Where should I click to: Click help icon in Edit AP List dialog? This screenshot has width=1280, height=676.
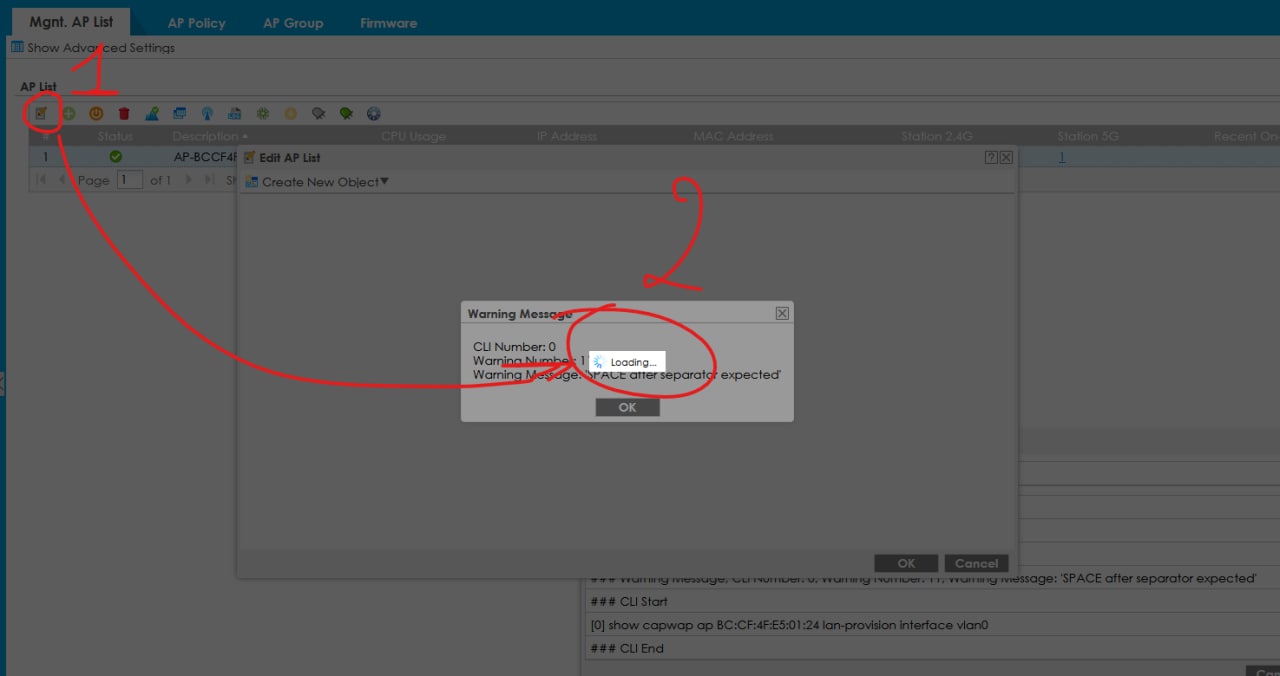(991, 158)
